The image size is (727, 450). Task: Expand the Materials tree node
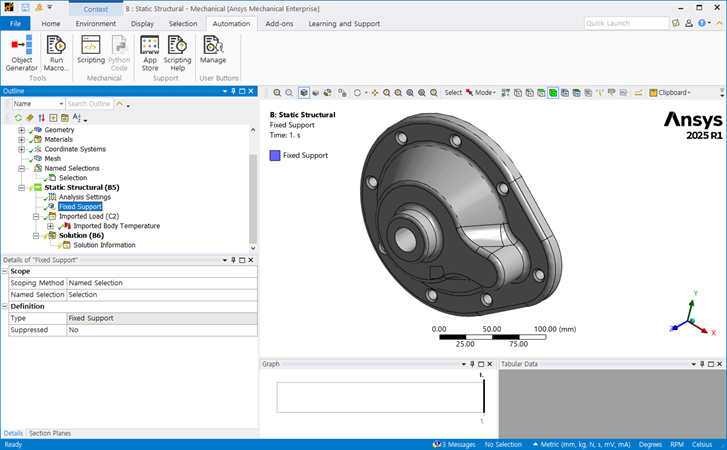pyautogui.click(x=22, y=139)
